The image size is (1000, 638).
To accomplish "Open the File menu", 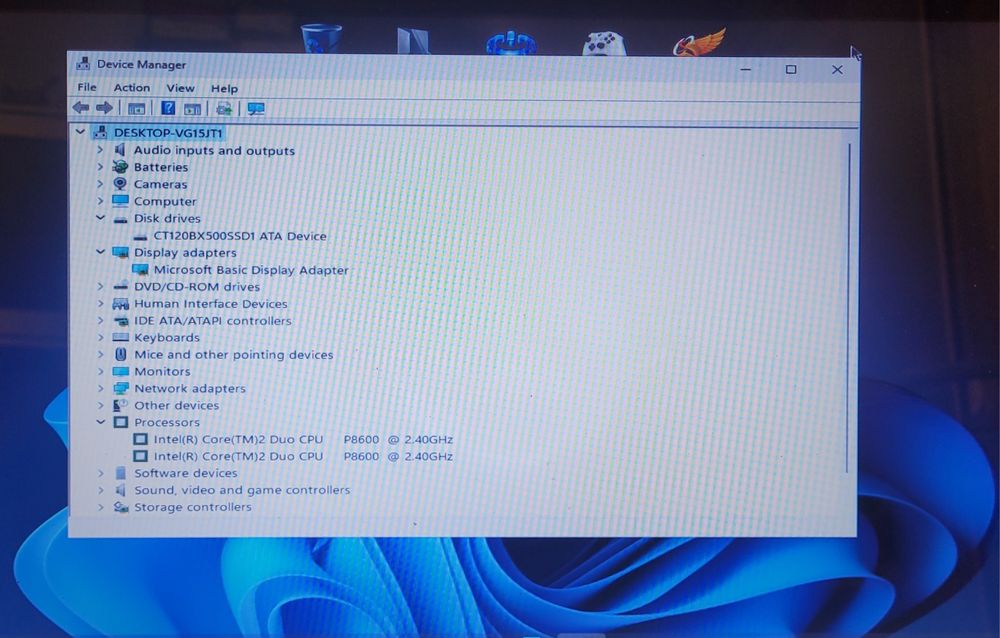I will tap(87, 87).
